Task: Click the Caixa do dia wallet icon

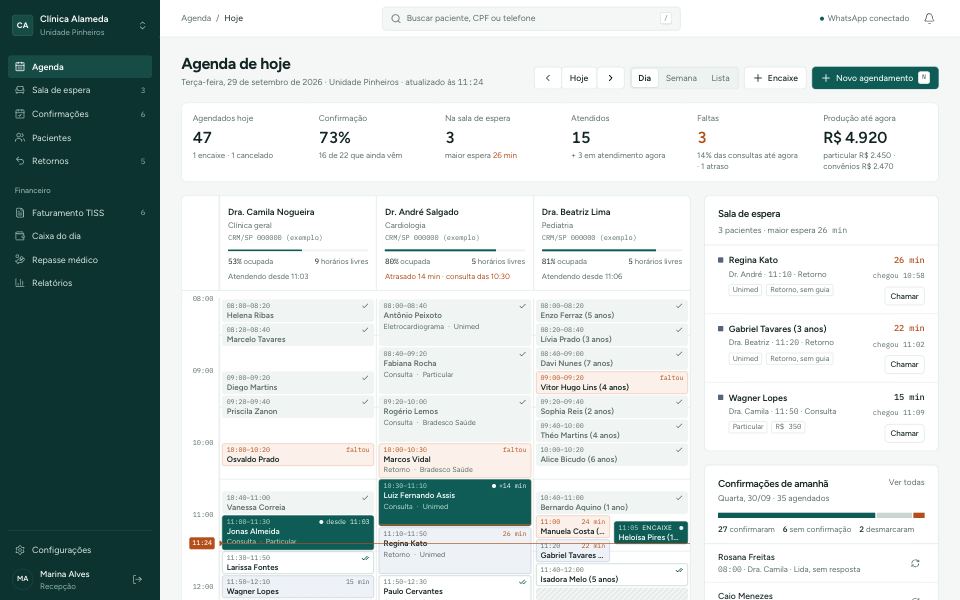Action: coord(20,236)
